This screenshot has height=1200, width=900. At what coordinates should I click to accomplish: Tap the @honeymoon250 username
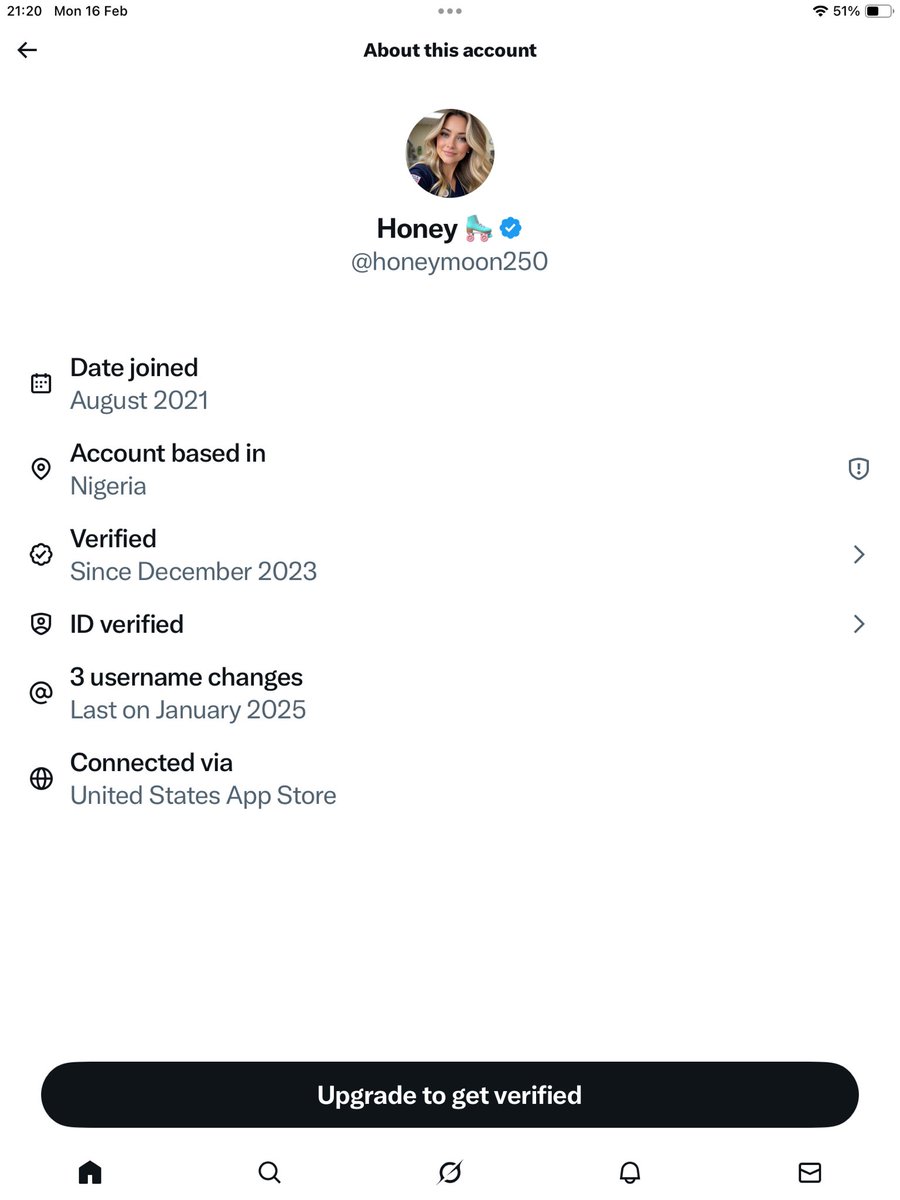(x=450, y=262)
